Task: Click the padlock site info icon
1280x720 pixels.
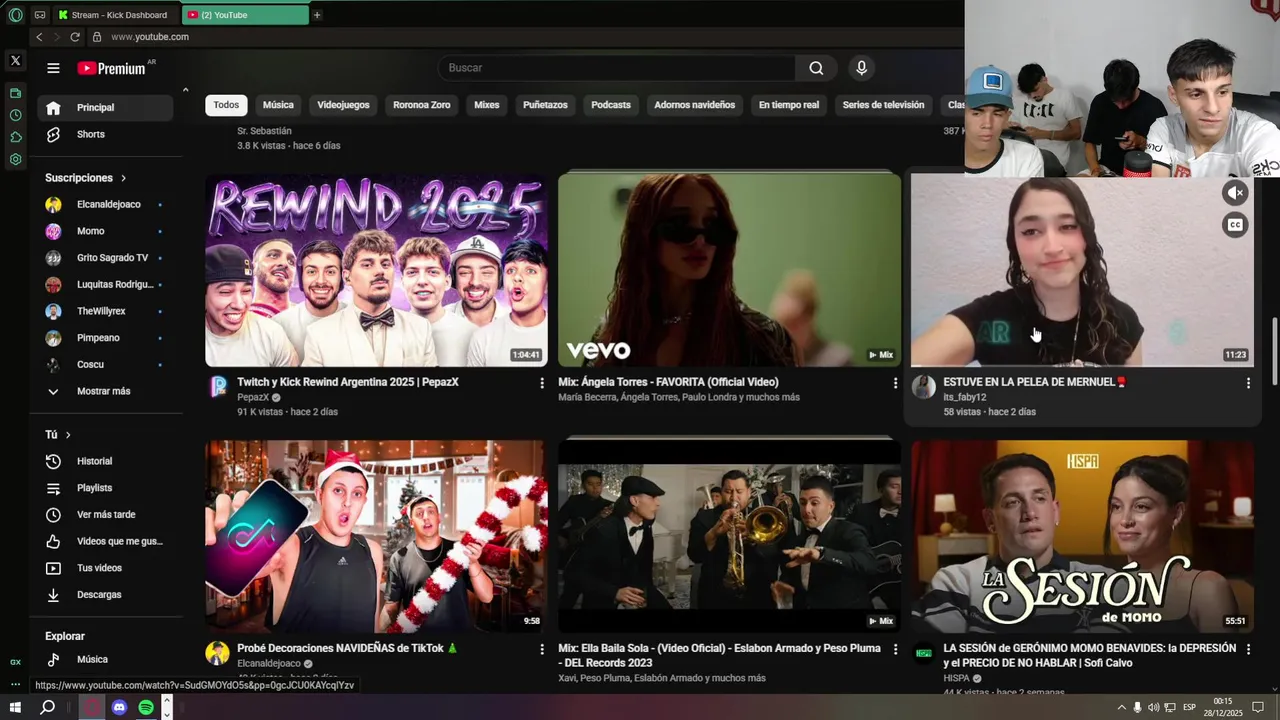Action: [x=97, y=37]
